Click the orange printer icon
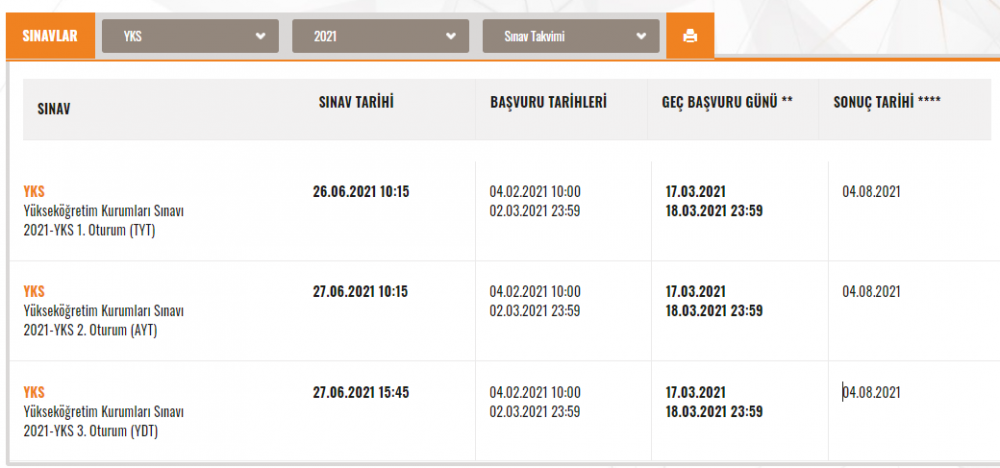This screenshot has width=1000, height=468. (690, 36)
